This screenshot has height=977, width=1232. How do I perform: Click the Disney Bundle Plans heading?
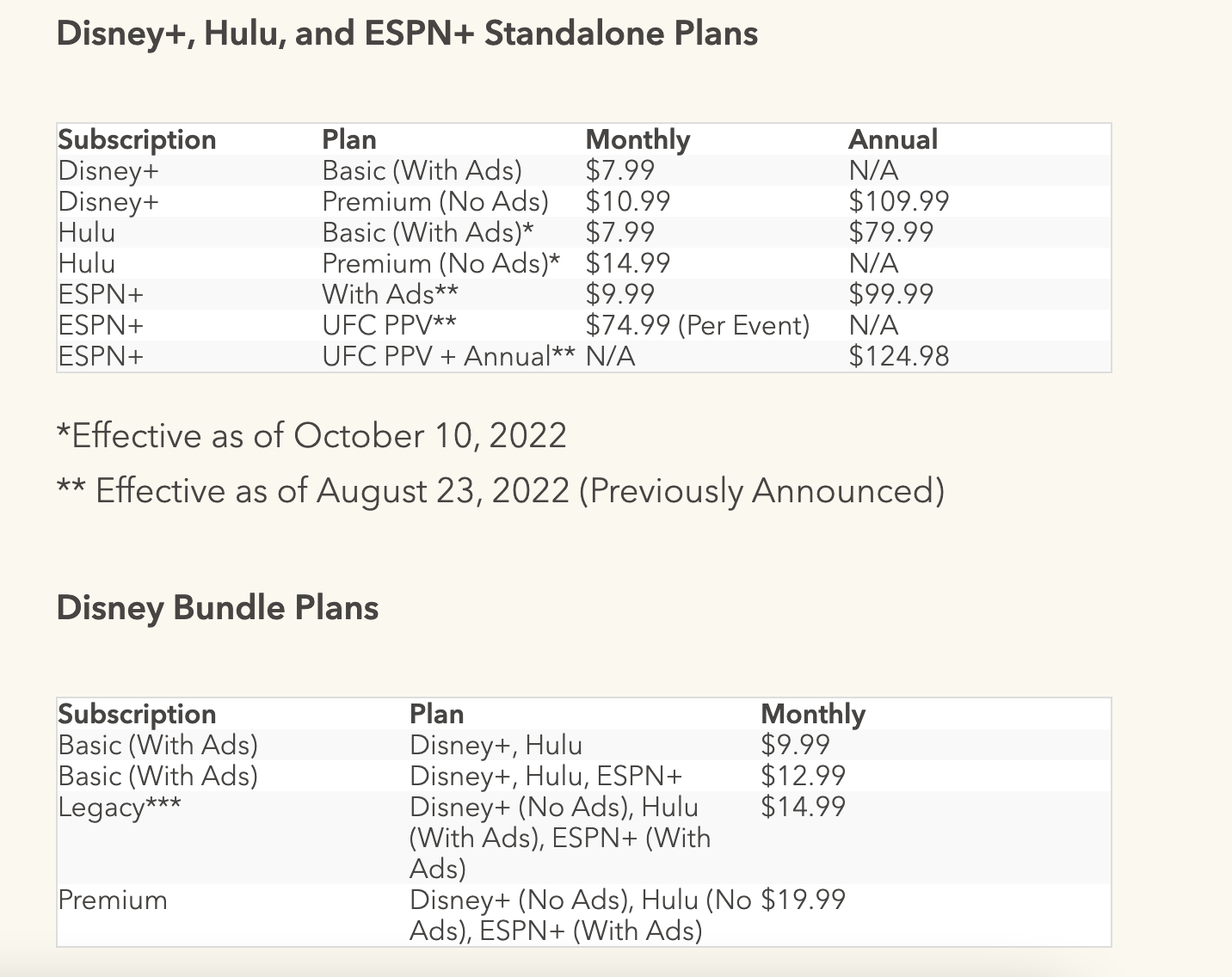[x=217, y=608]
